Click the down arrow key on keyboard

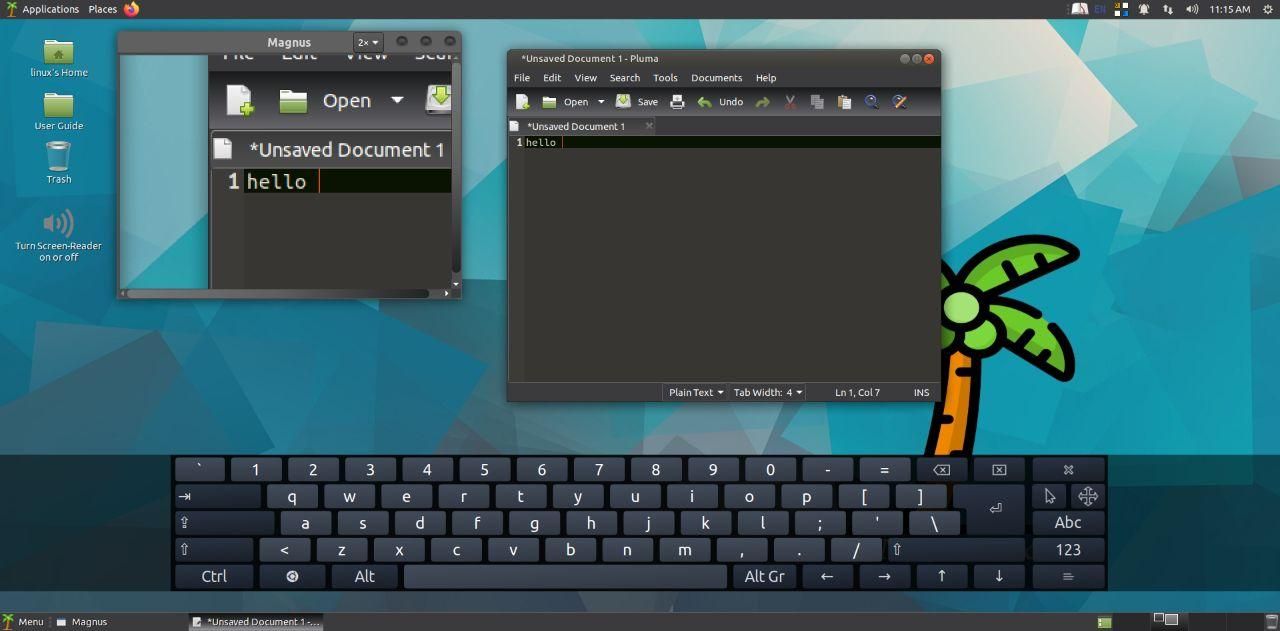point(999,576)
